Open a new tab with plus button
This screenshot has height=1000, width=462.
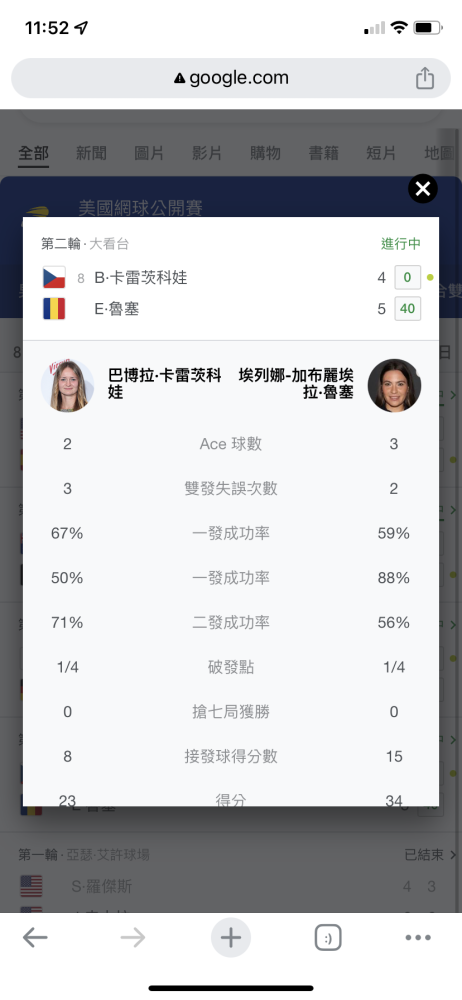pos(231,938)
